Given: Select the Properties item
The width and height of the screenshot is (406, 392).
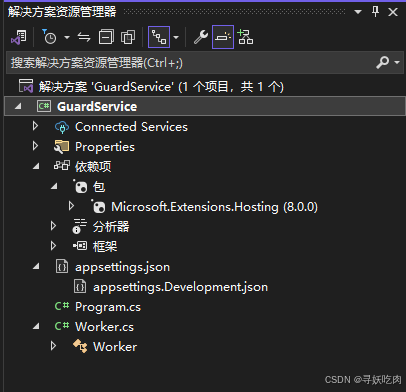Looking at the screenshot, I should (105, 147).
